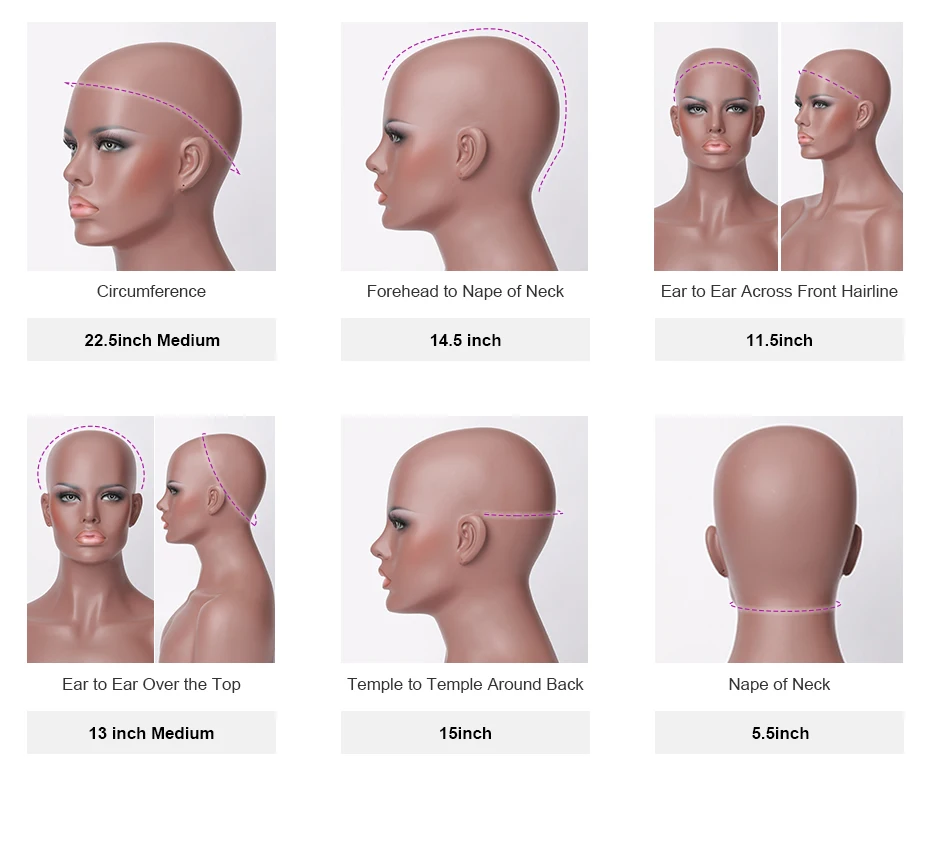This screenshot has height=850, width=930.
Task: Select the 14.5 inch measurement box
Action: tap(466, 340)
